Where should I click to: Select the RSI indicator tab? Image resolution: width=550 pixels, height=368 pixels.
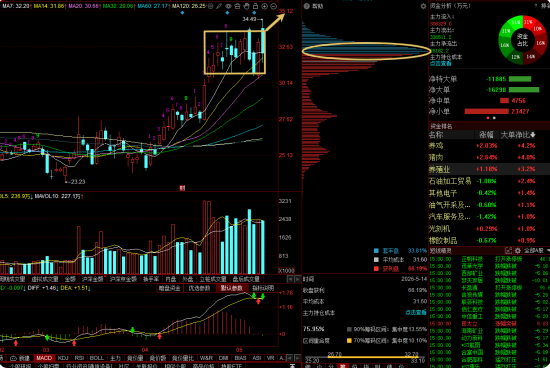click(x=79, y=358)
